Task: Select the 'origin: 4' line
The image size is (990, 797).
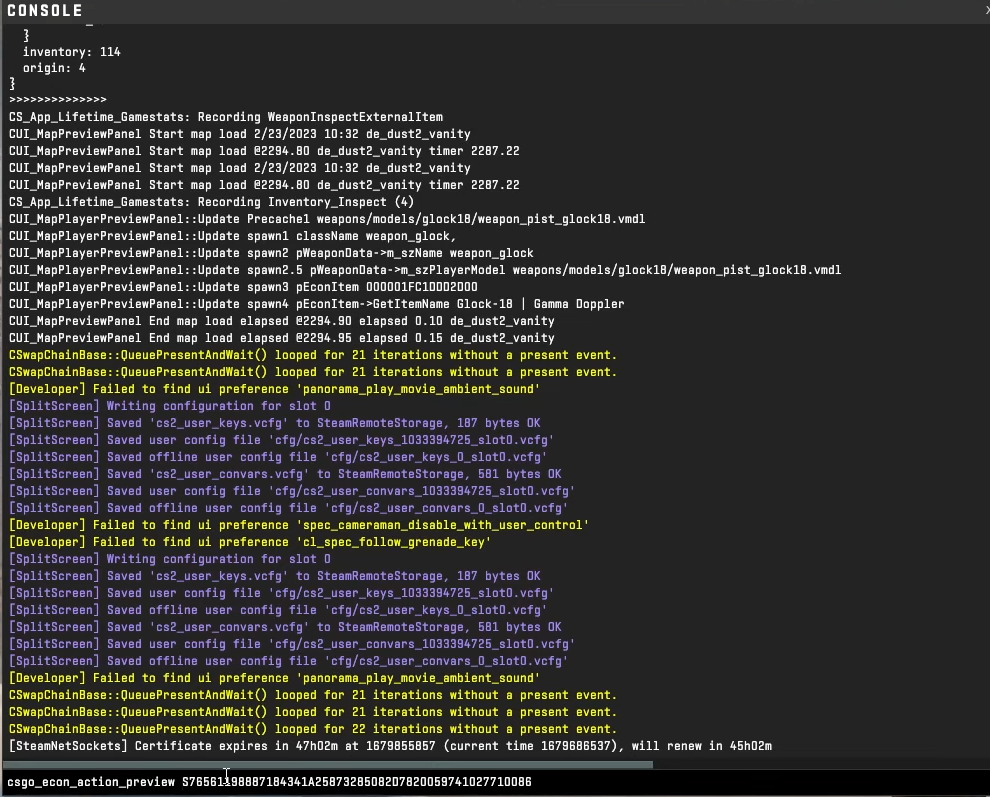Action: tap(54, 68)
